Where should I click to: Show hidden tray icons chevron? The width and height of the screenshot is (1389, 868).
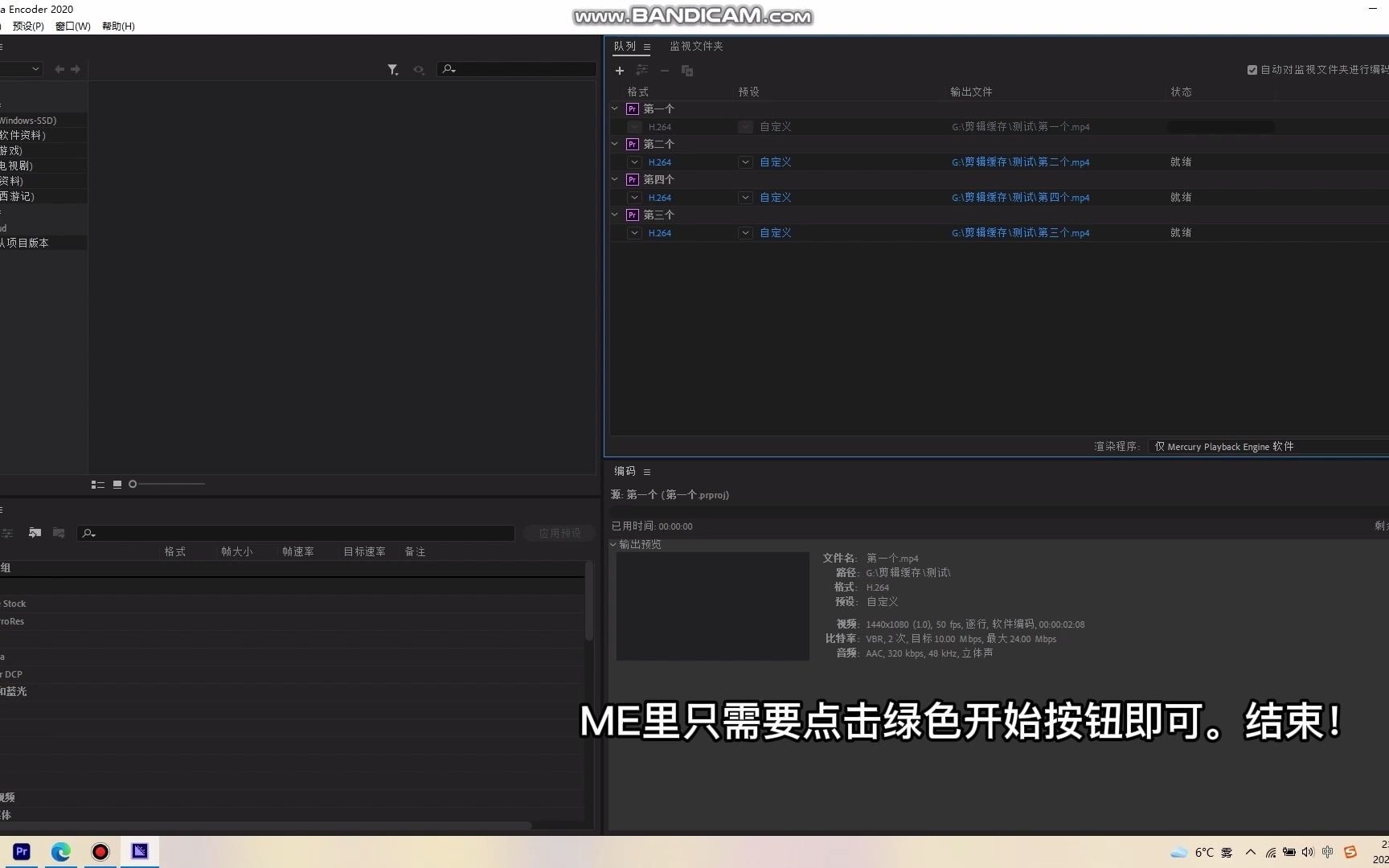point(1251,852)
